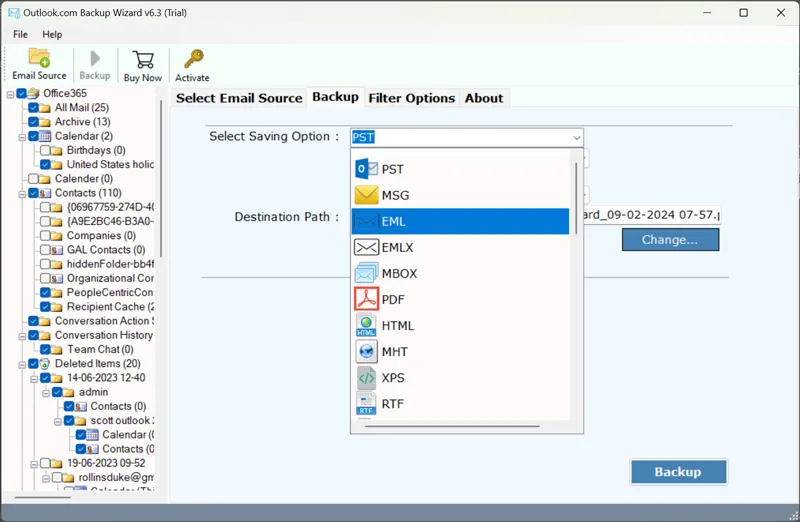
Task: Select the HTML format icon
Action: tap(366, 325)
